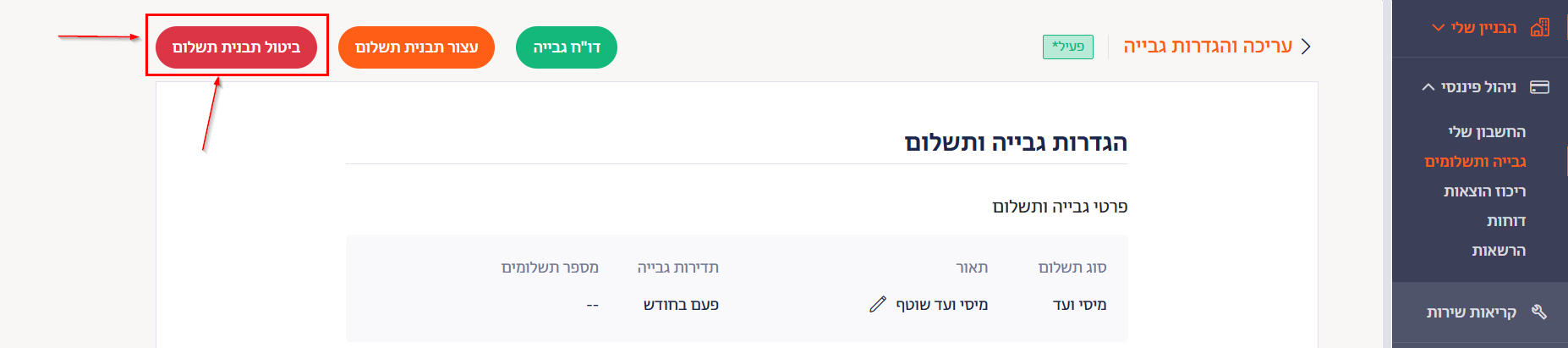Image resolution: width=1568 pixels, height=348 pixels.
Task: Click the green פעיל status badge
Action: 1068,47
